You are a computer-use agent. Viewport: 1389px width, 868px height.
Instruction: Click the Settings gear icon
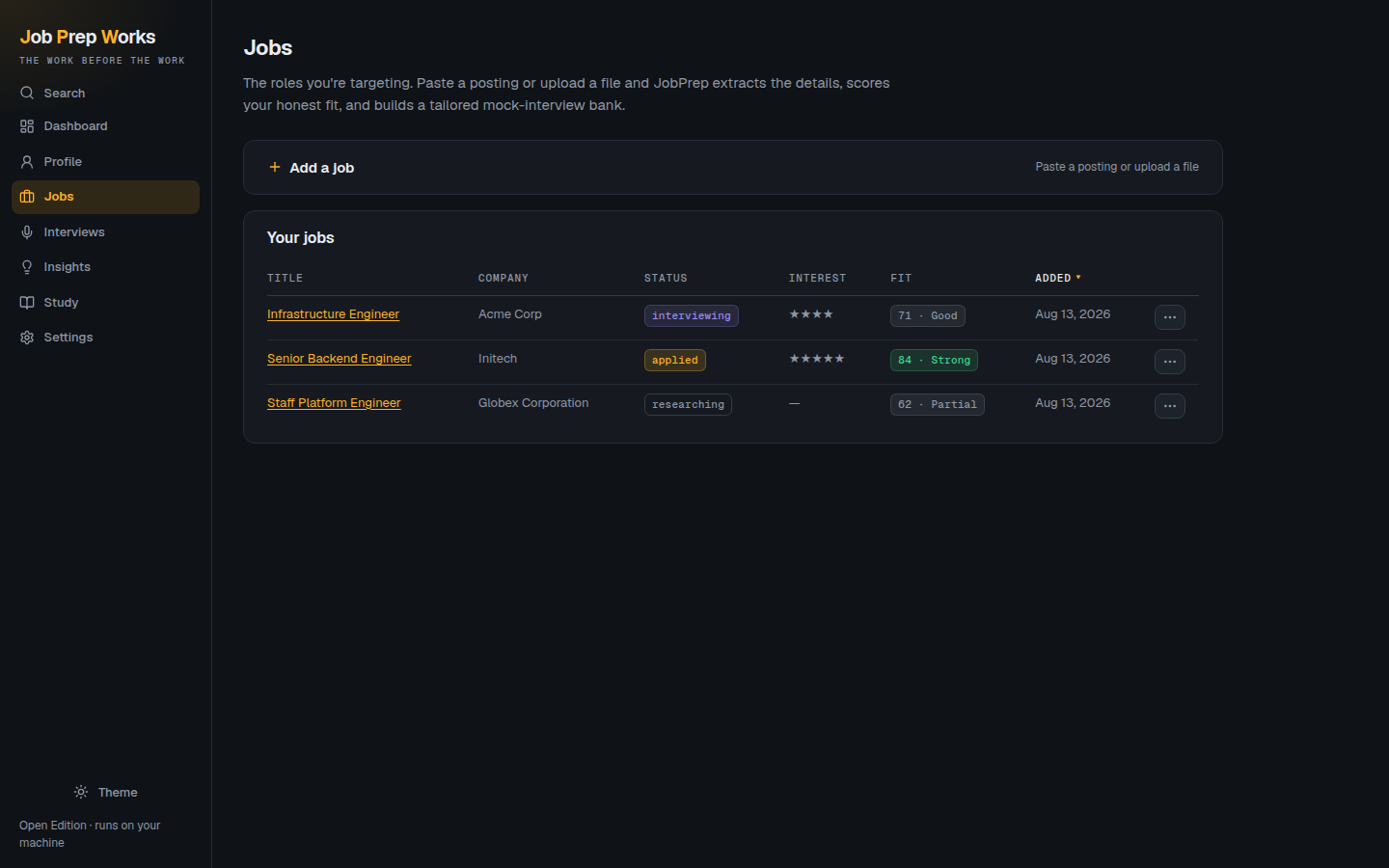27,338
